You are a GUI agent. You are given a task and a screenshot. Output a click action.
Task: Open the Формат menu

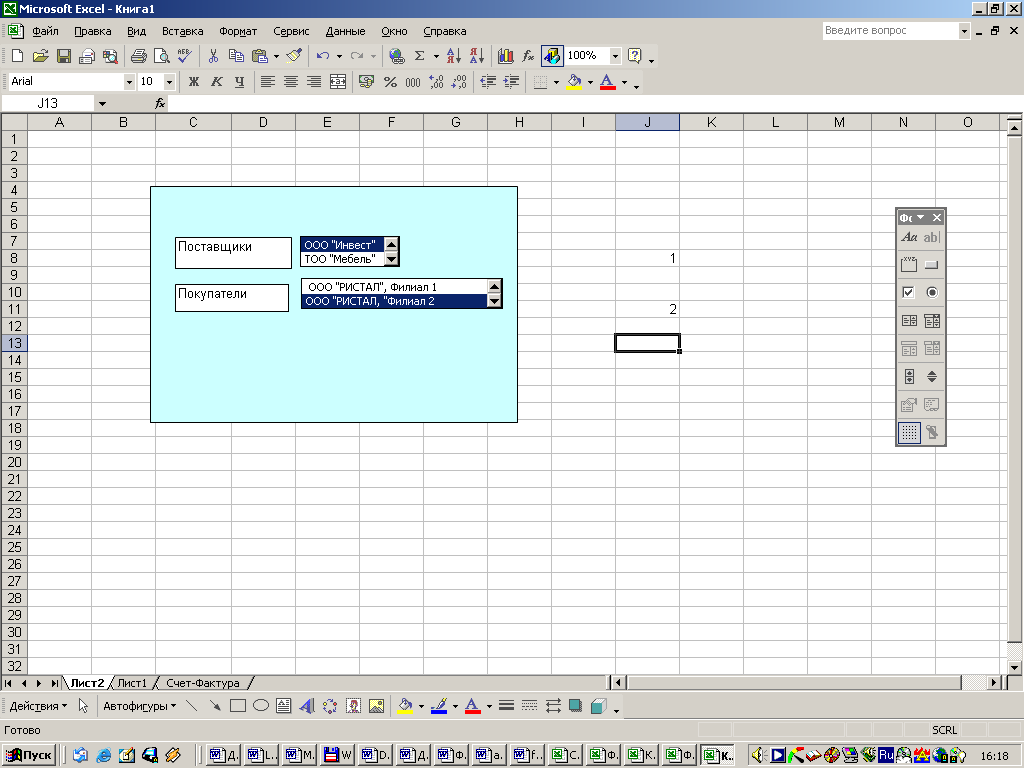tap(238, 31)
